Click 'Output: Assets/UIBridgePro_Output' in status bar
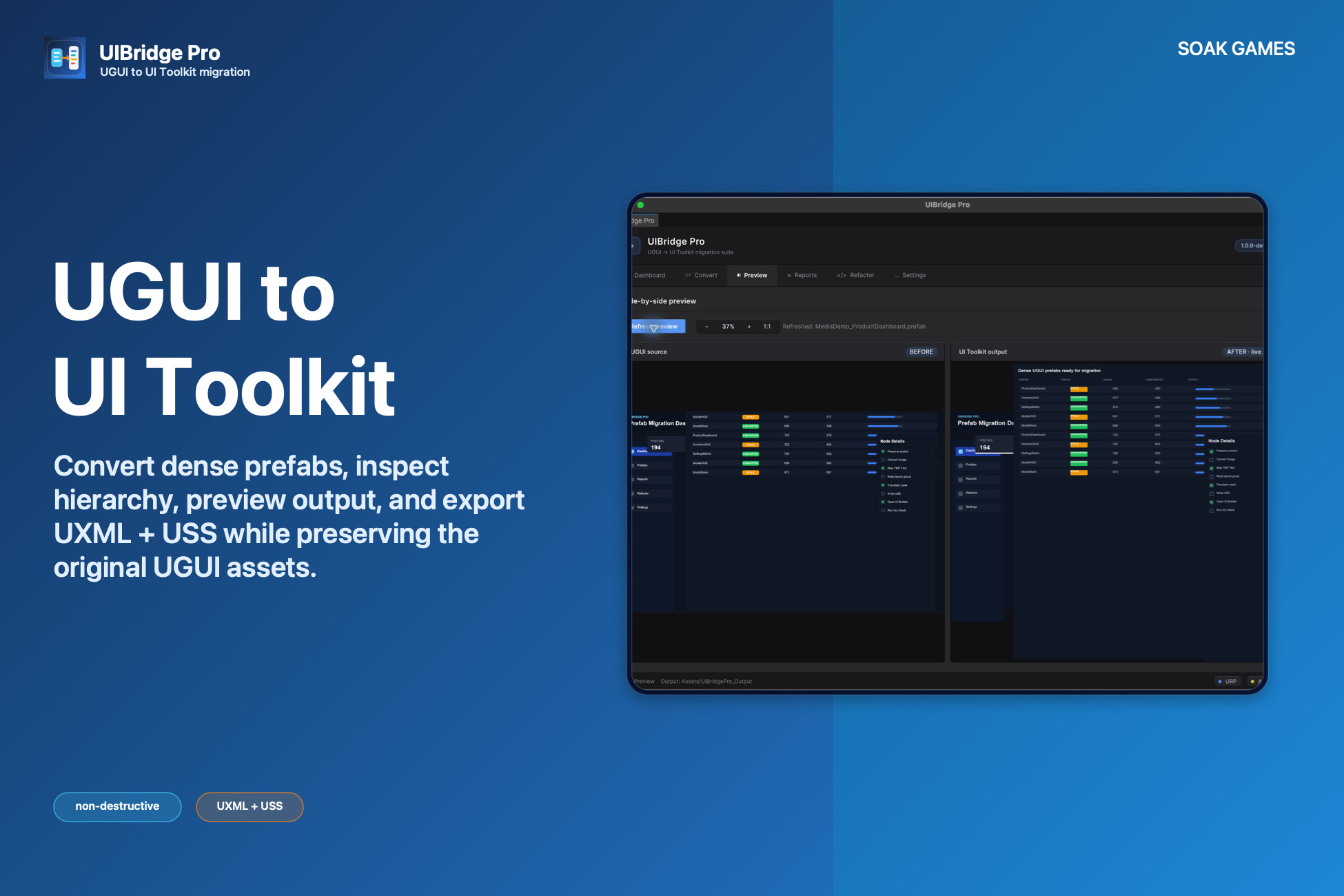 [x=706, y=681]
